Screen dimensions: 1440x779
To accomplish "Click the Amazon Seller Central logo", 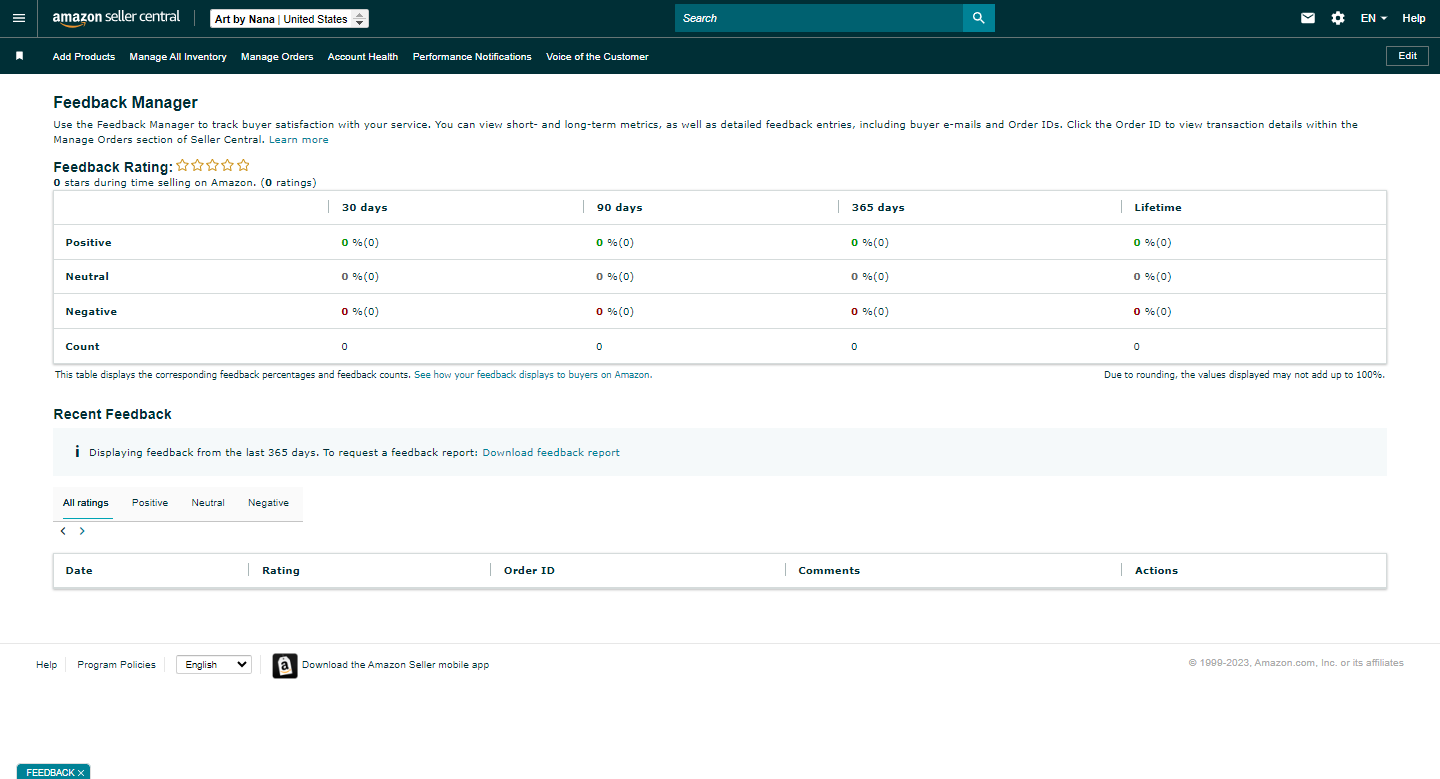I will [x=116, y=18].
